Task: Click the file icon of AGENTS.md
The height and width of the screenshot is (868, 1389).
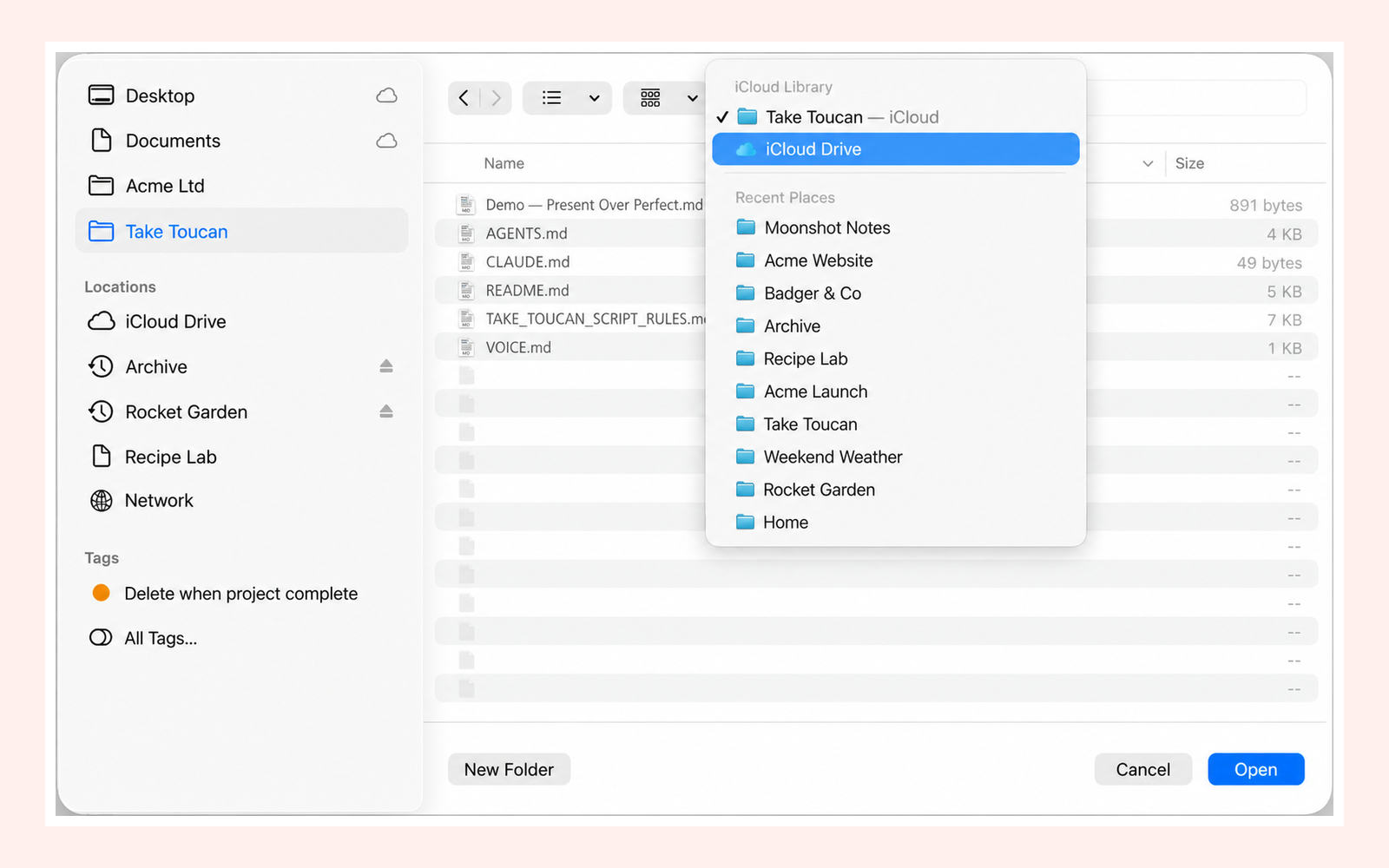Action: coord(467,233)
